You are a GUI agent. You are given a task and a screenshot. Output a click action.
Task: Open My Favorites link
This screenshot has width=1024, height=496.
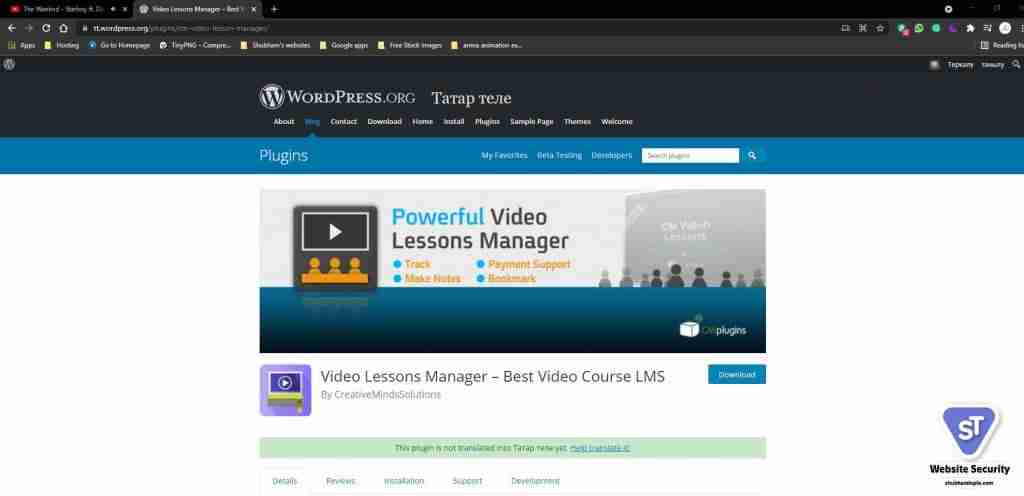pos(504,156)
